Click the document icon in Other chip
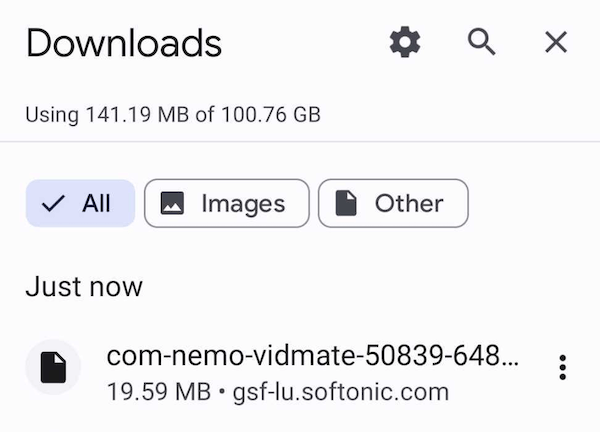 (x=346, y=204)
